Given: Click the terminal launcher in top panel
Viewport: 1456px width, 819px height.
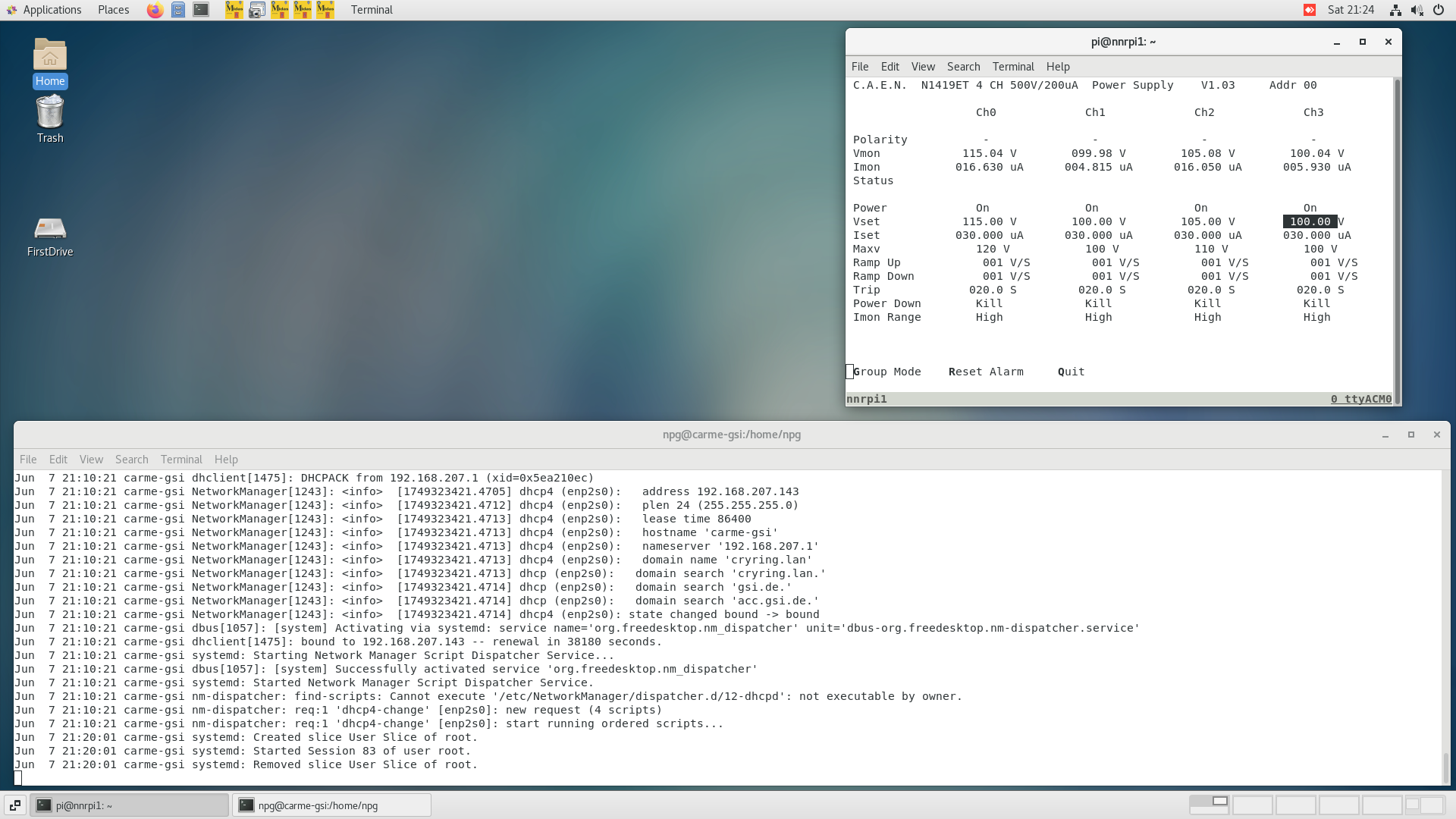Looking at the screenshot, I should [x=201, y=10].
